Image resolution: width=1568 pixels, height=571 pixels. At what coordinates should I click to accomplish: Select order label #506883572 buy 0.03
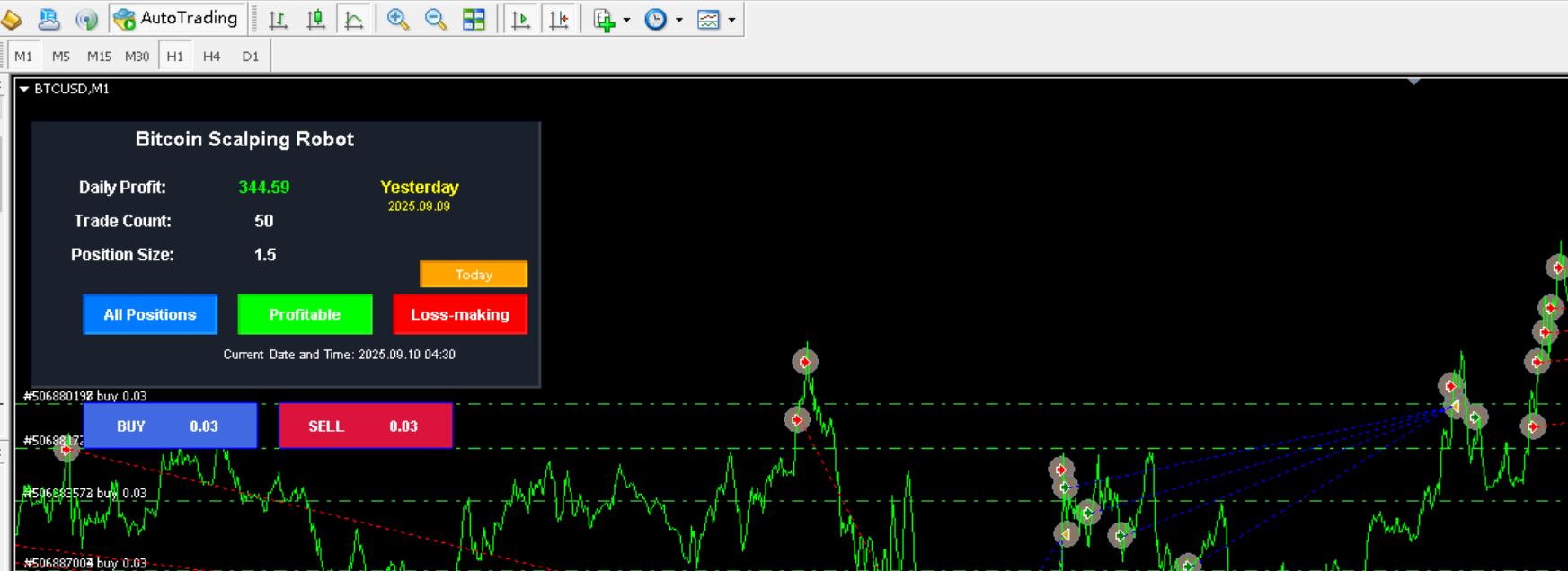(85, 493)
